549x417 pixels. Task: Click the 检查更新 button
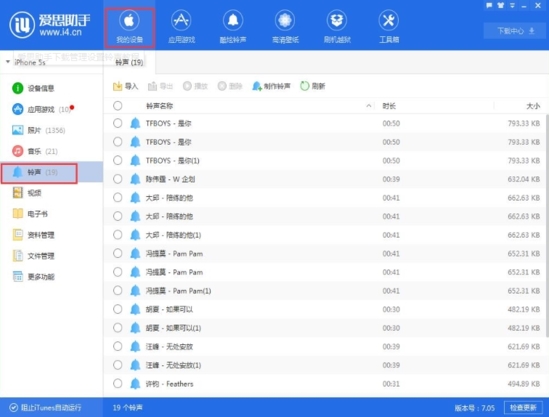pyautogui.click(x=523, y=408)
